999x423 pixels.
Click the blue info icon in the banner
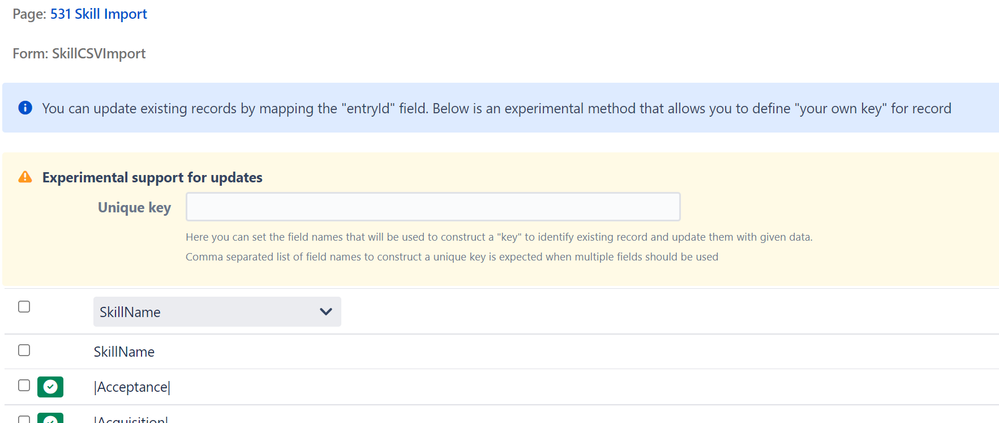(25, 108)
